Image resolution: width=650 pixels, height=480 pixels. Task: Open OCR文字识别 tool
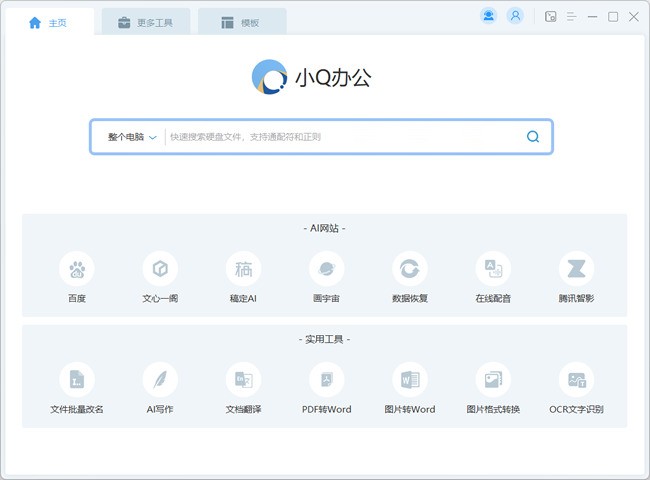tap(576, 379)
